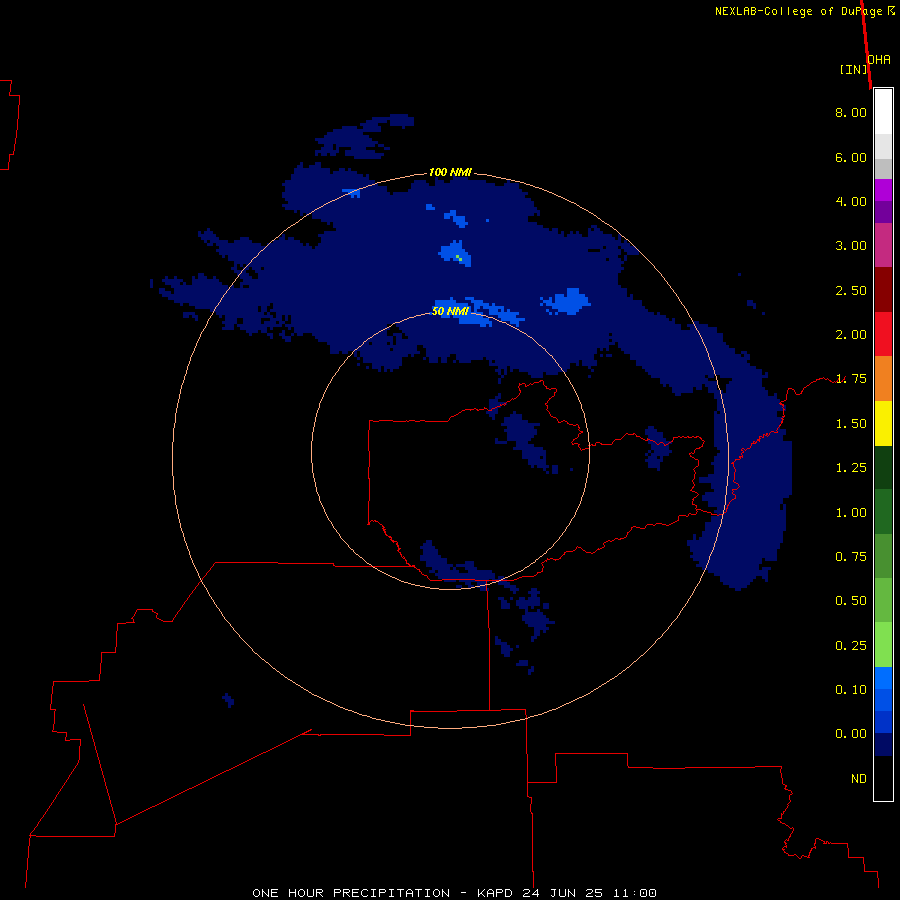
Task: Click the 0.50 legend value
Action: (851, 601)
